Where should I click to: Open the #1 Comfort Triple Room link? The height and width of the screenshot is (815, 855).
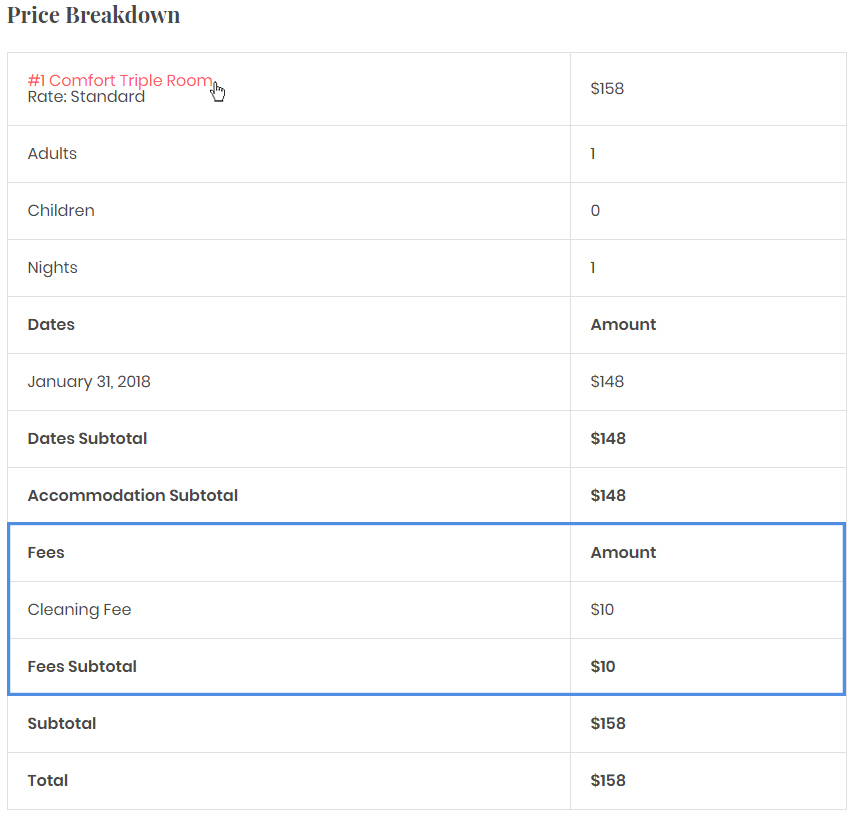tap(119, 80)
